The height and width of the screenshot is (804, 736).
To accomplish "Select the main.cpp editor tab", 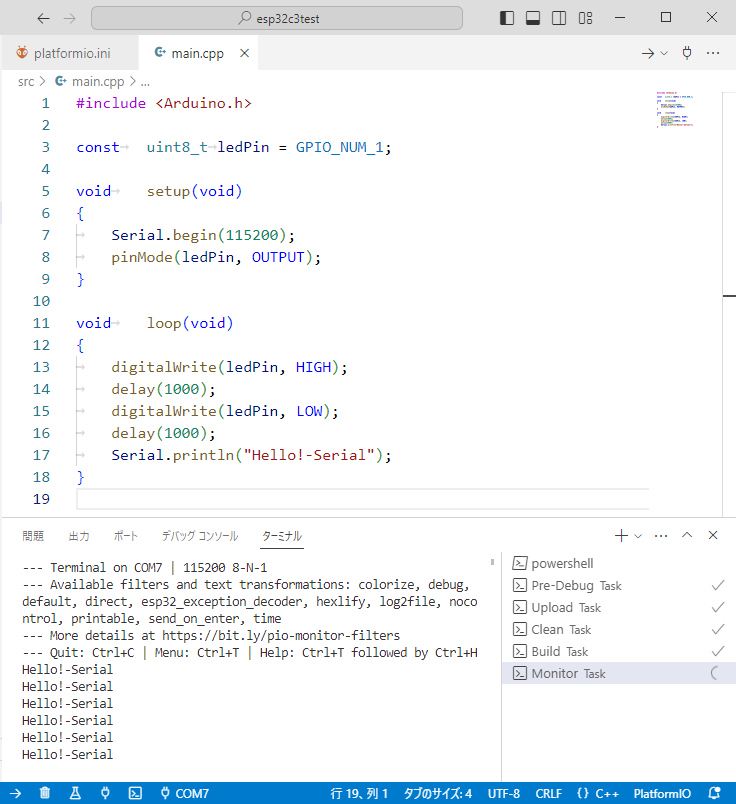I will tap(197, 53).
